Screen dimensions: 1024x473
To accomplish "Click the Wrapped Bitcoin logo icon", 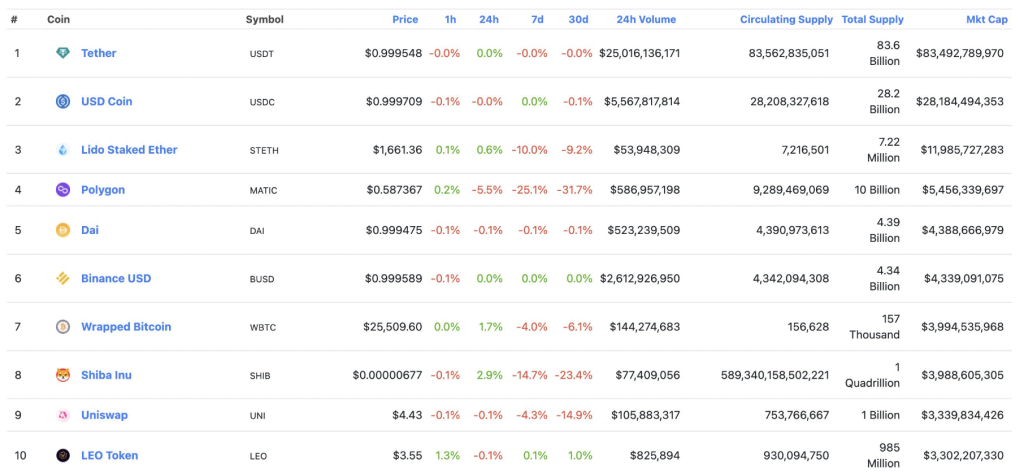I will tap(63, 327).
